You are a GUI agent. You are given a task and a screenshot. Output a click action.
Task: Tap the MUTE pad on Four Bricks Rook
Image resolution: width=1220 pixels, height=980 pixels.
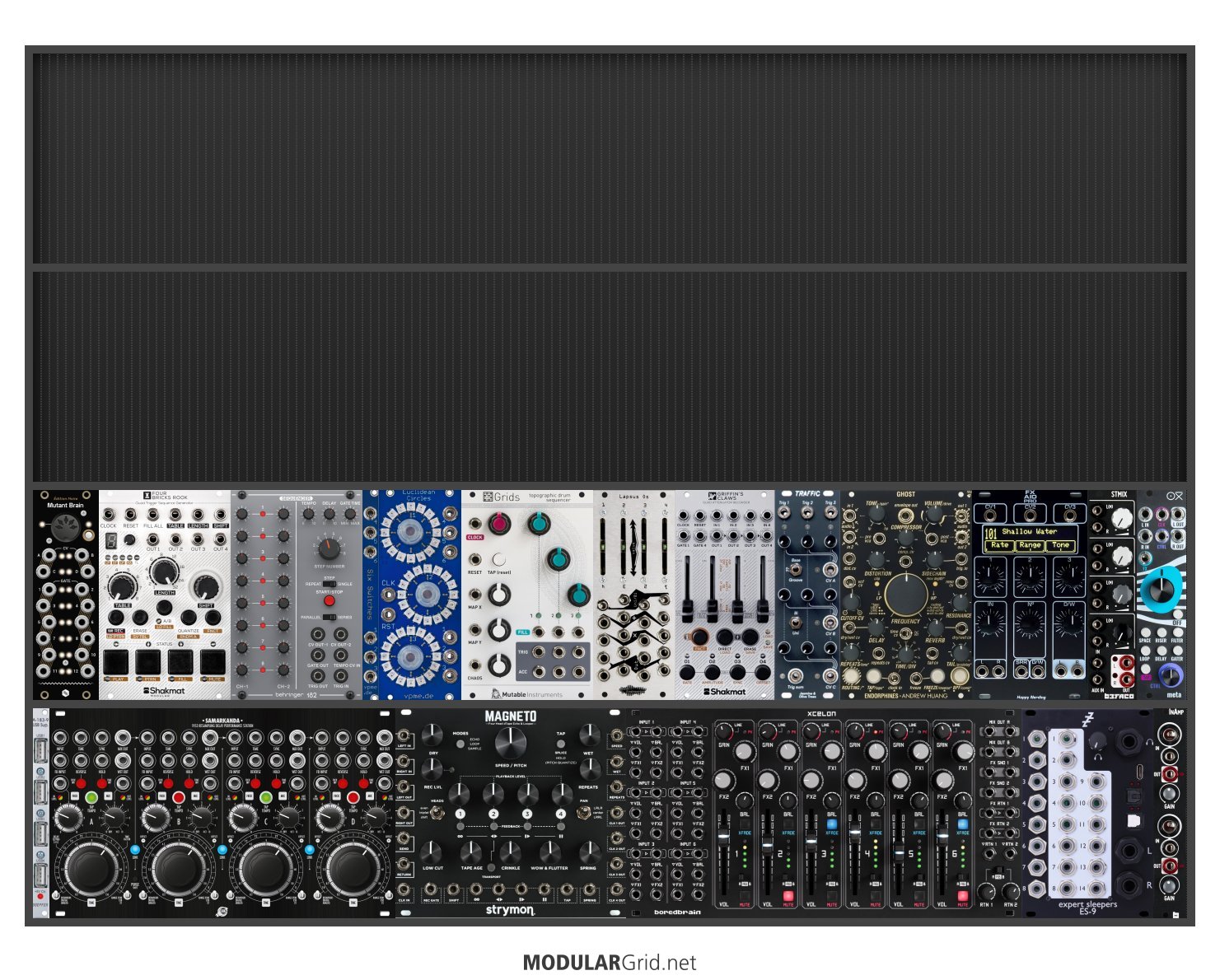tap(213, 661)
